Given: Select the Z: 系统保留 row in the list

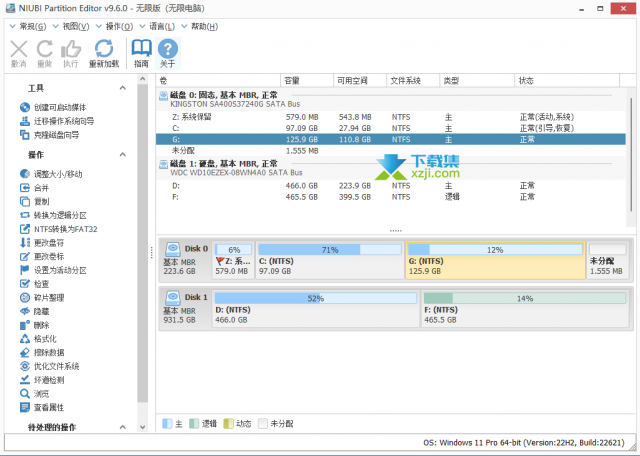Looking at the screenshot, I should click(x=391, y=117).
